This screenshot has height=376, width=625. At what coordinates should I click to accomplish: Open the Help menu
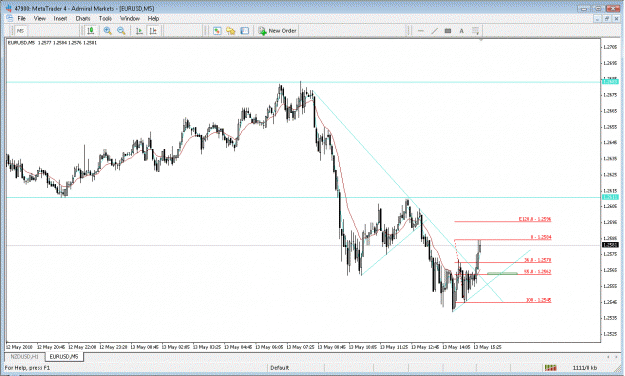pos(153,18)
